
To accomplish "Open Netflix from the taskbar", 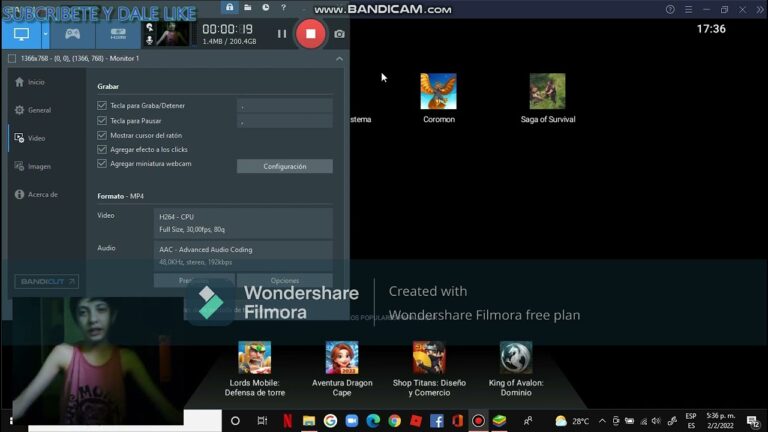I will pos(288,421).
